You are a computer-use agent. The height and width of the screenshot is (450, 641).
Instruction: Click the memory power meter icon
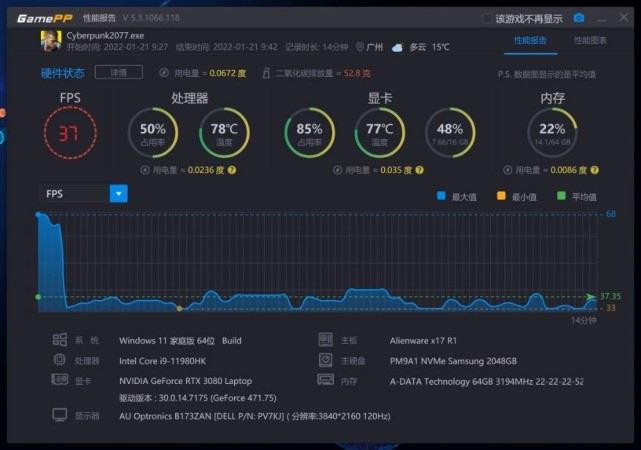(x=507, y=170)
